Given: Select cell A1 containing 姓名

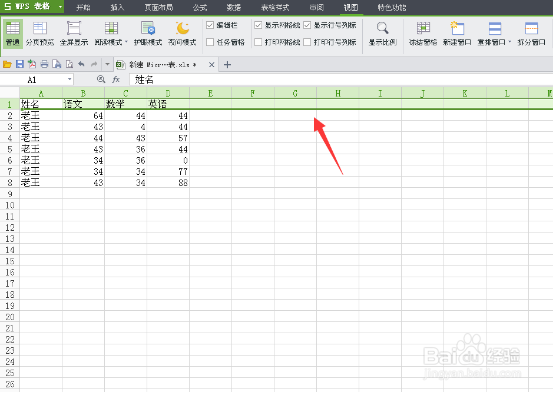Looking at the screenshot, I should (41, 104).
